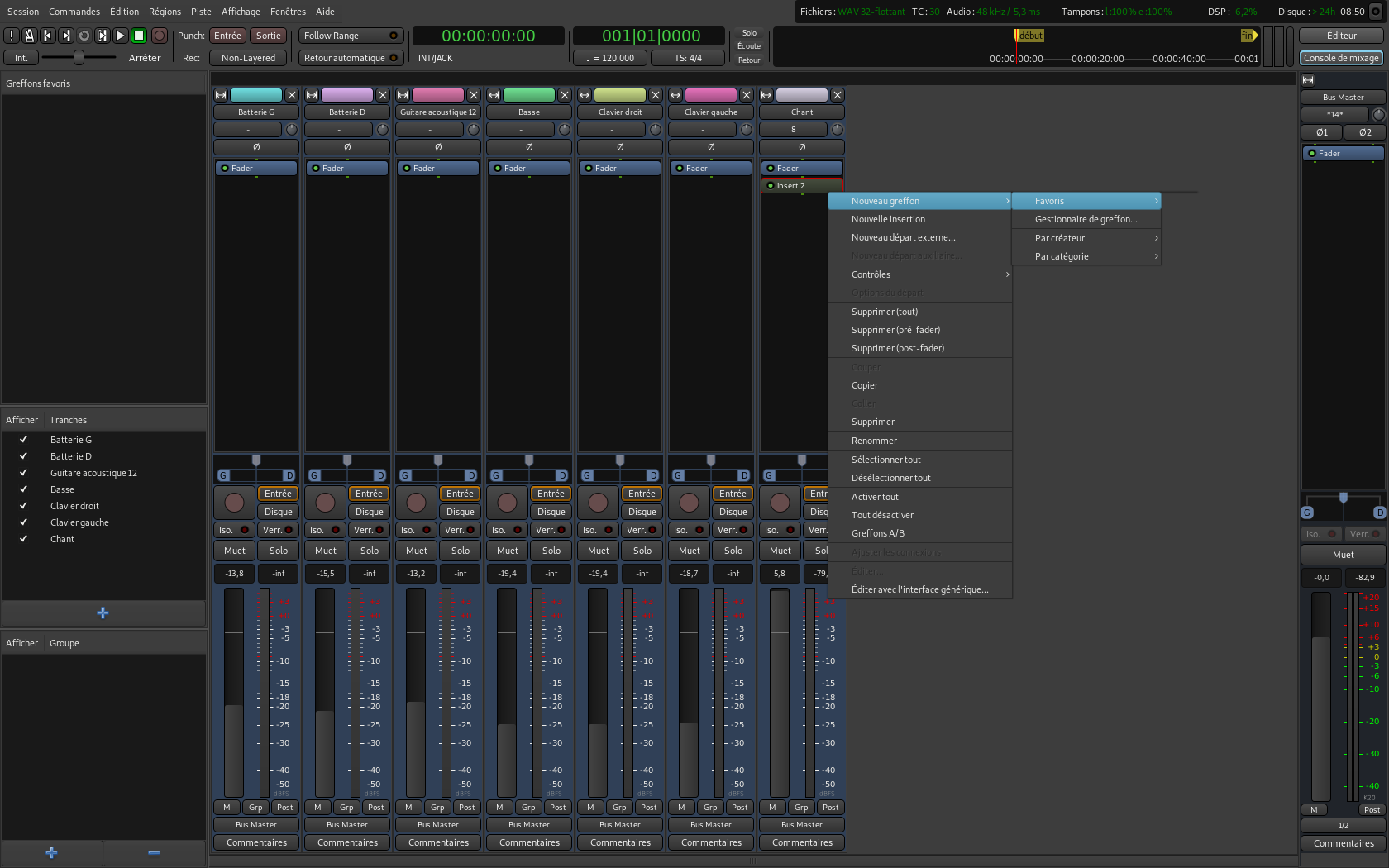Viewport: 1389px width, 868px height.
Task: Click the shuttle speed slider handle
Action: pos(79,57)
